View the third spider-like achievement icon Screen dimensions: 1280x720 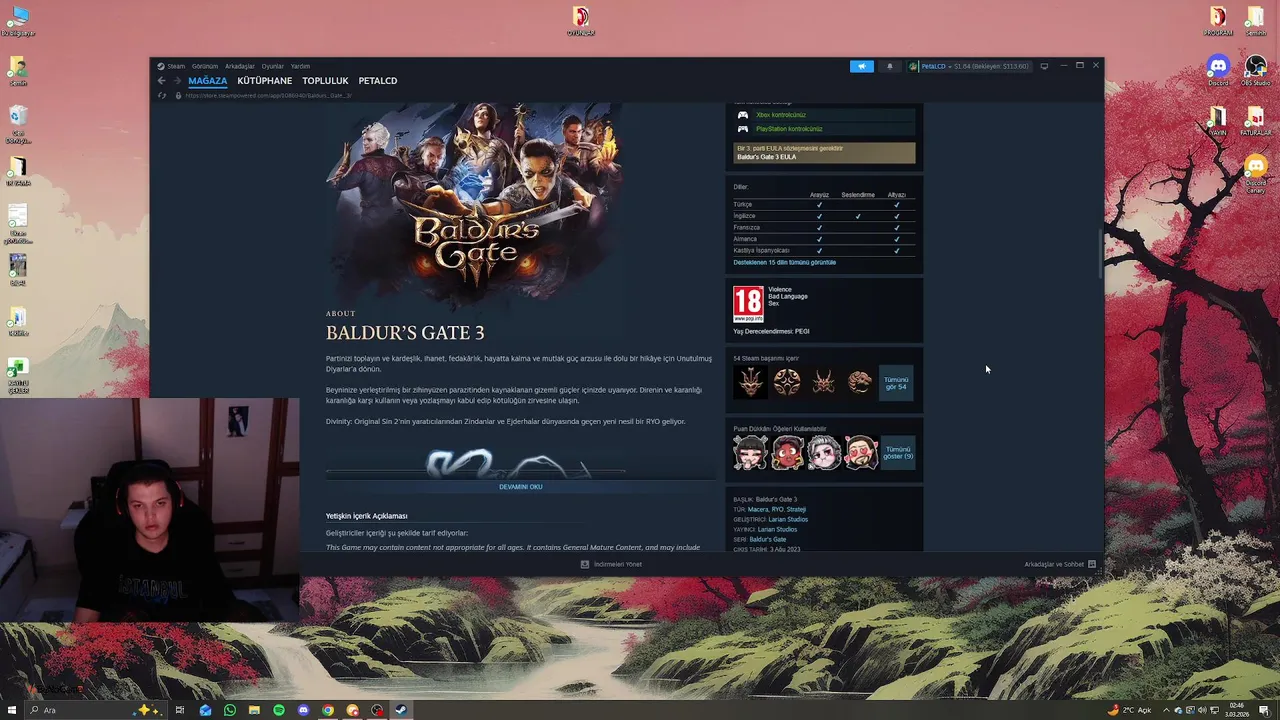click(823, 381)
